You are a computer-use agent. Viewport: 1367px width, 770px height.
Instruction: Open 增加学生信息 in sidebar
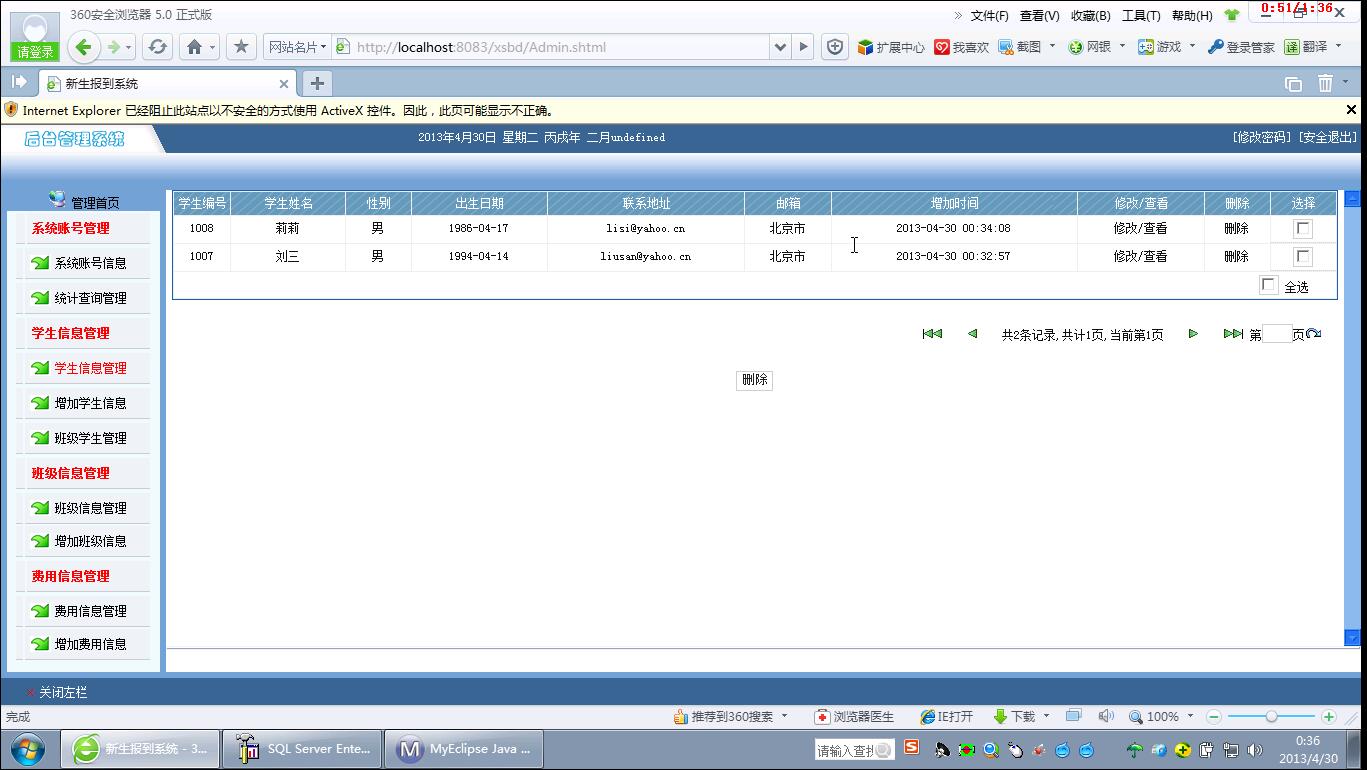pos(90,403)
